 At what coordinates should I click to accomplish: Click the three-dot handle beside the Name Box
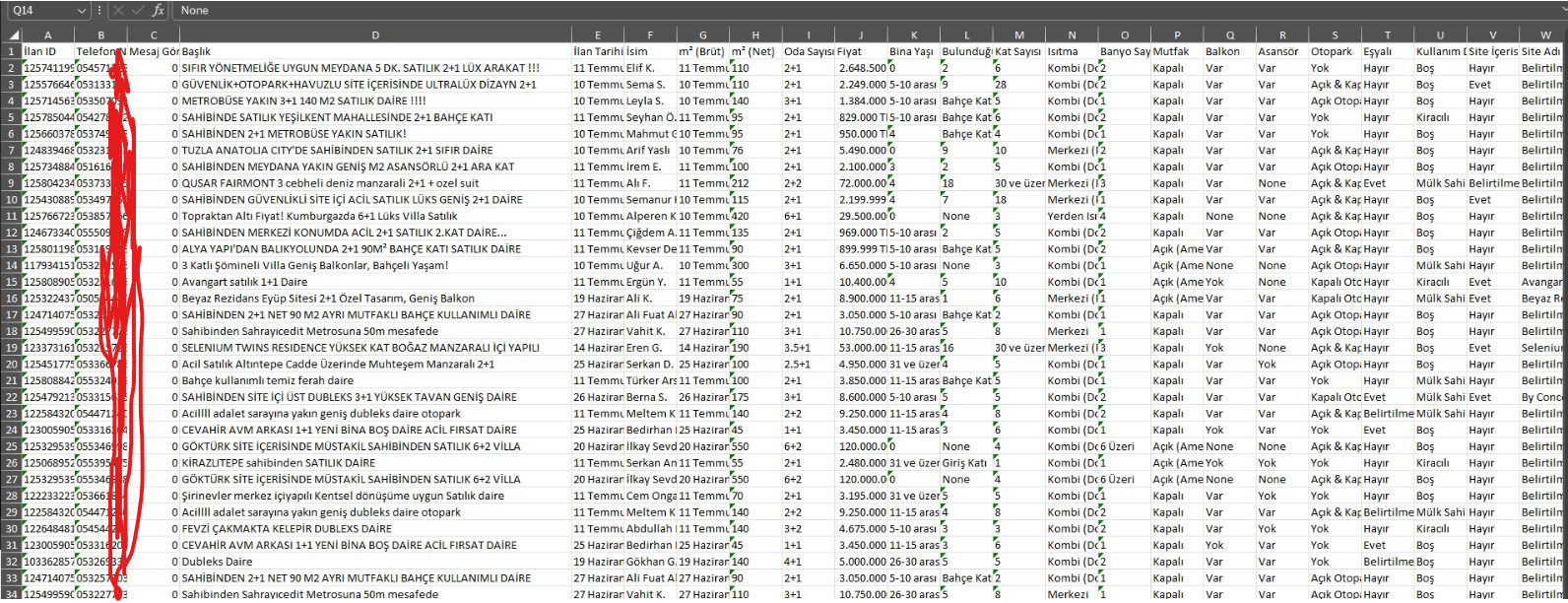[x=99, y=10]
